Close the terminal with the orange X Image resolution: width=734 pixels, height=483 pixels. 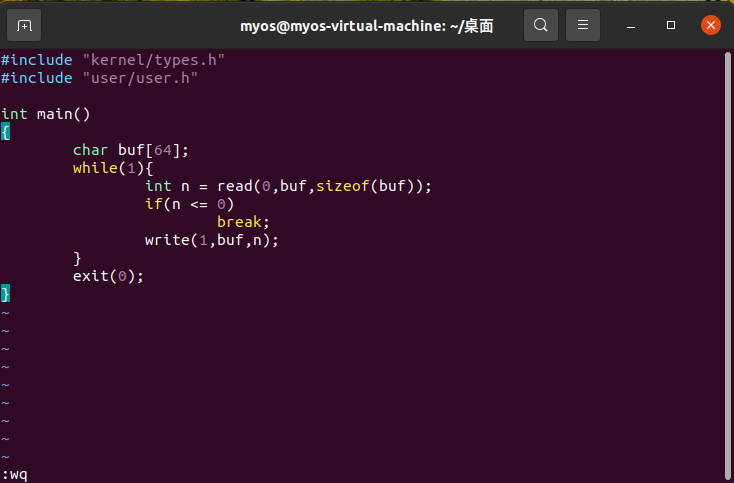[710, 25]
